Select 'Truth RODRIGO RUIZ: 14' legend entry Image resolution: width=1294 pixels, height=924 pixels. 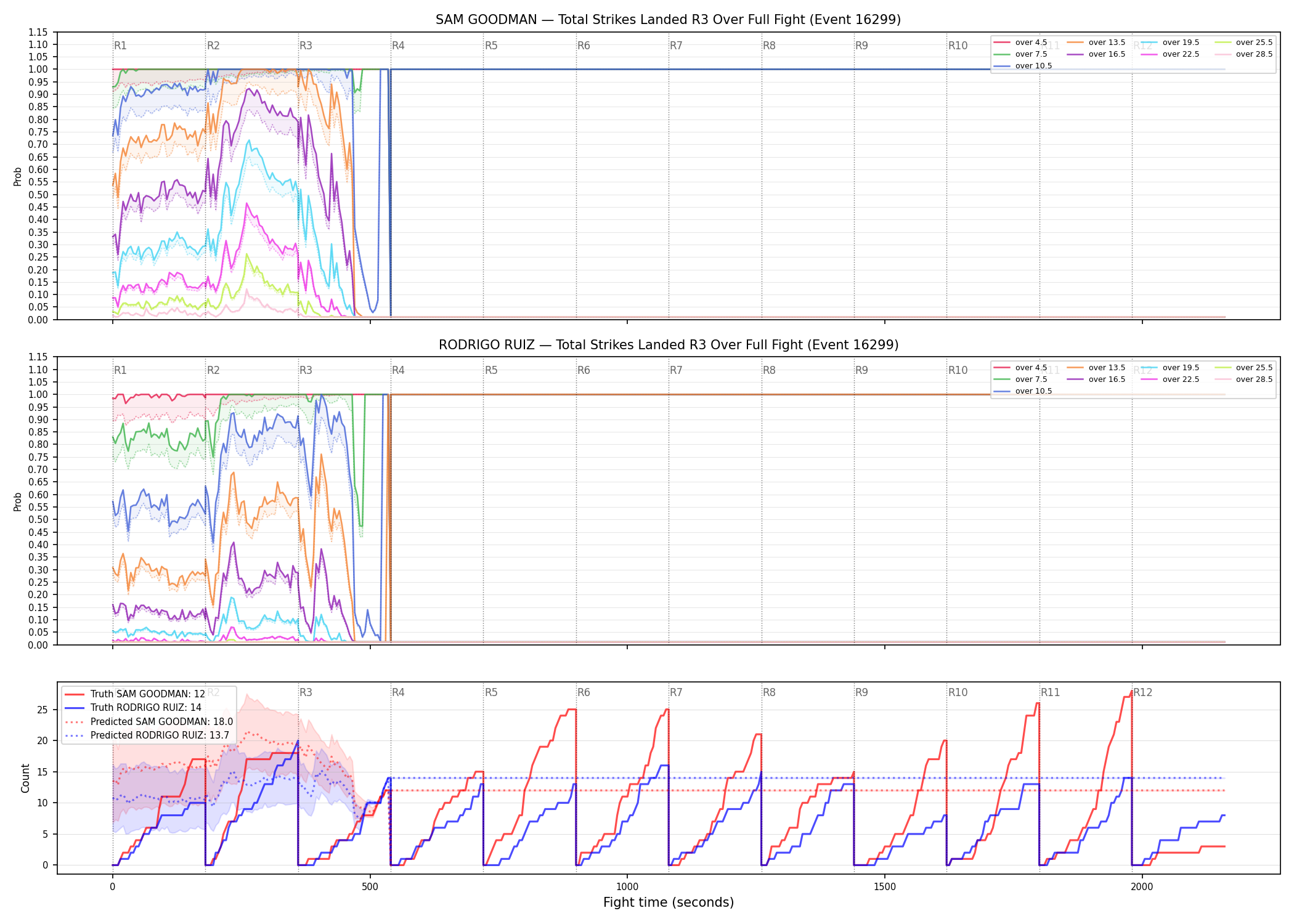point(133,708)
